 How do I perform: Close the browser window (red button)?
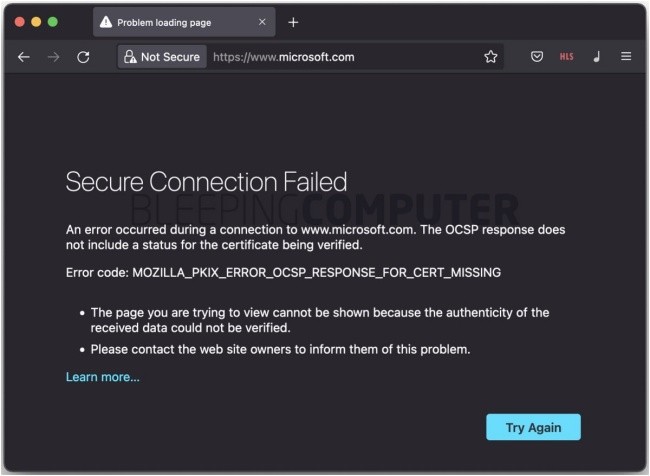[18, 21]
